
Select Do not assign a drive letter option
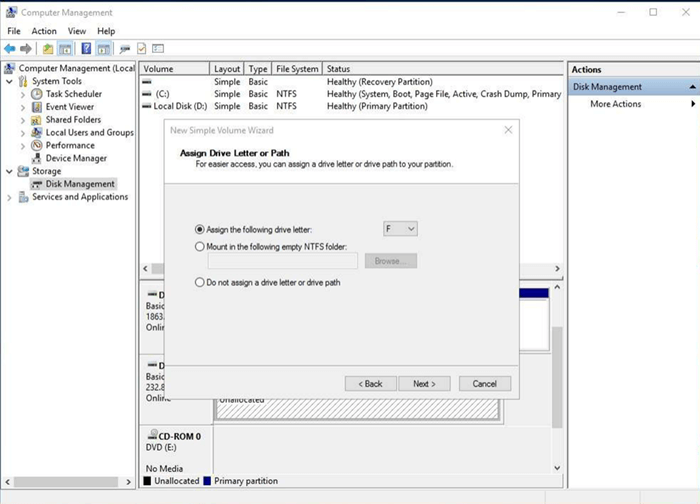coord(200,283)
